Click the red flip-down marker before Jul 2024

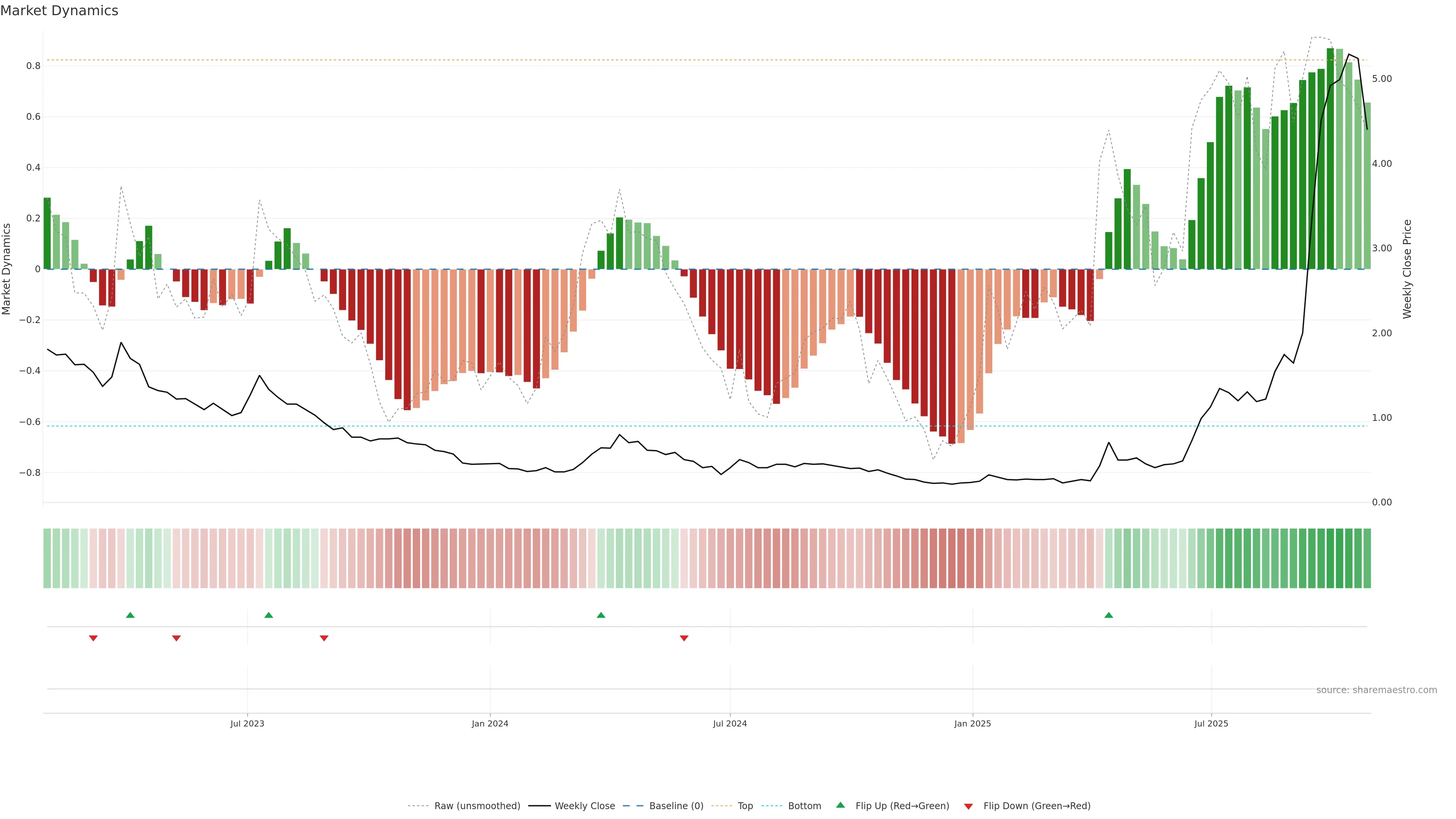684,638
